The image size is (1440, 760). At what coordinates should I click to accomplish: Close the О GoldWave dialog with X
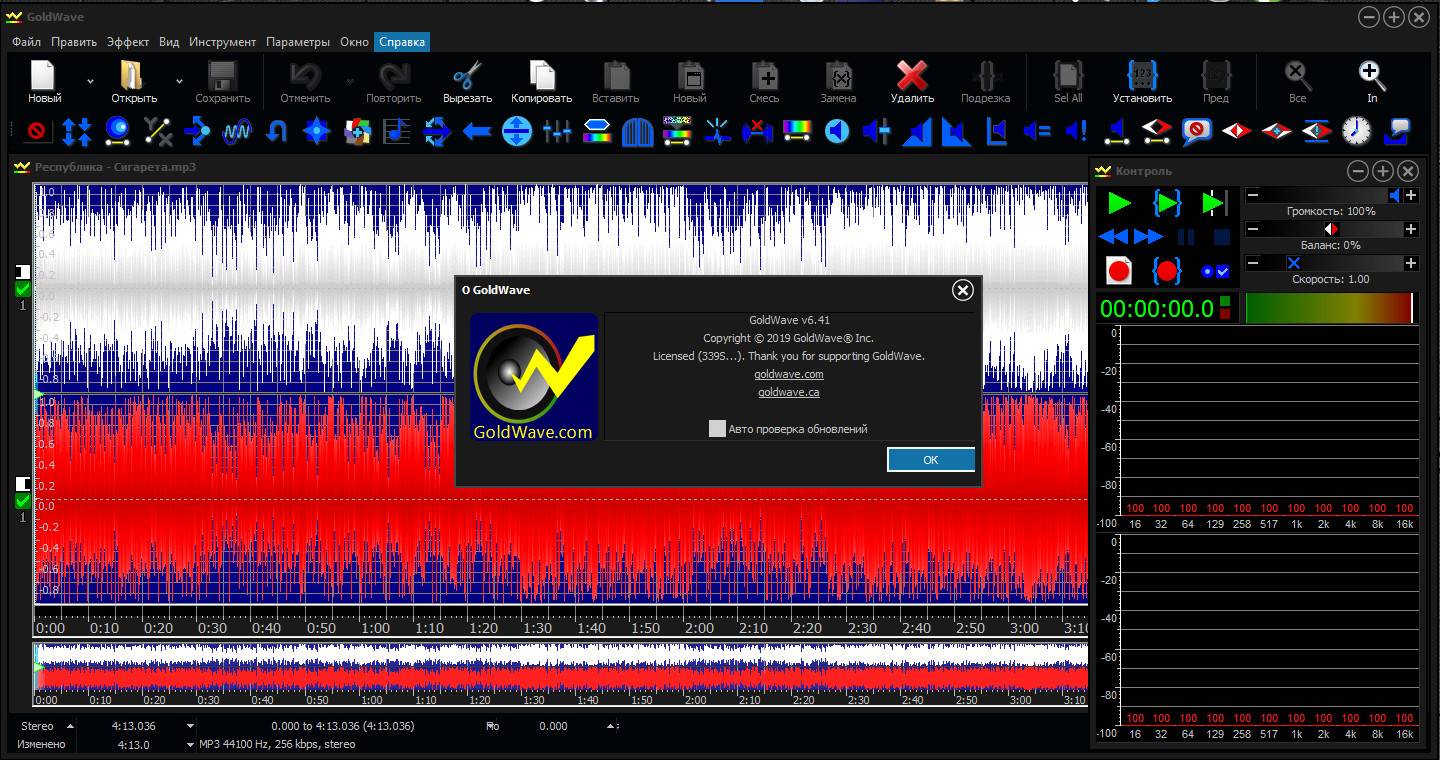point(962,290)
